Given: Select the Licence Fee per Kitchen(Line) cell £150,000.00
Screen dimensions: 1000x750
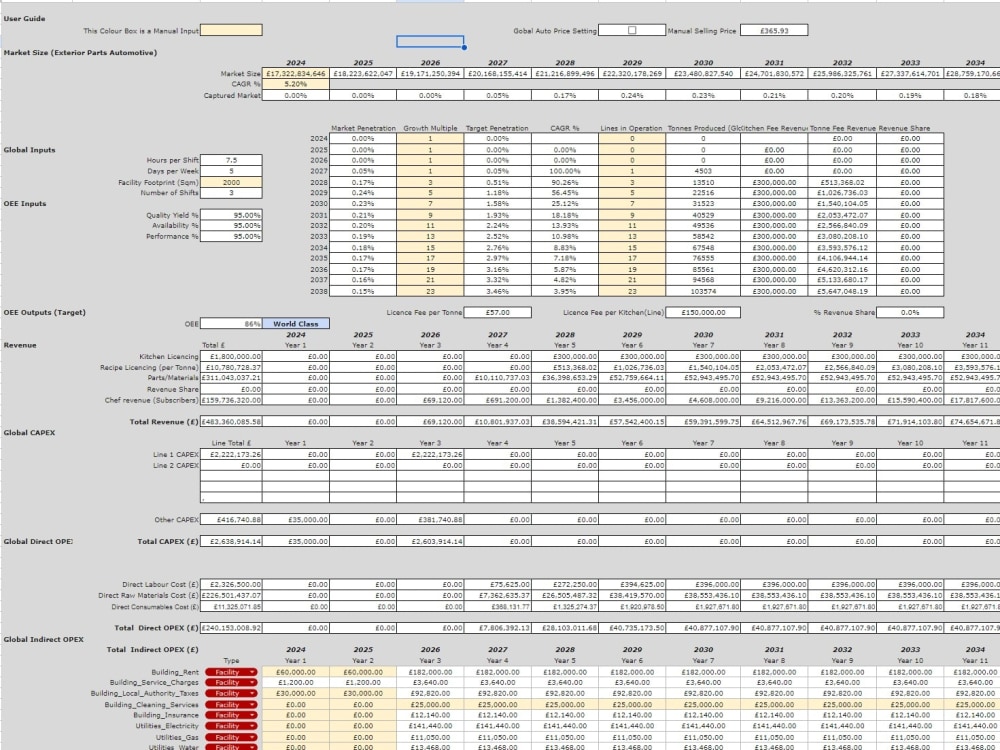Looking at the screenshot, I should [x=703, y=312].
